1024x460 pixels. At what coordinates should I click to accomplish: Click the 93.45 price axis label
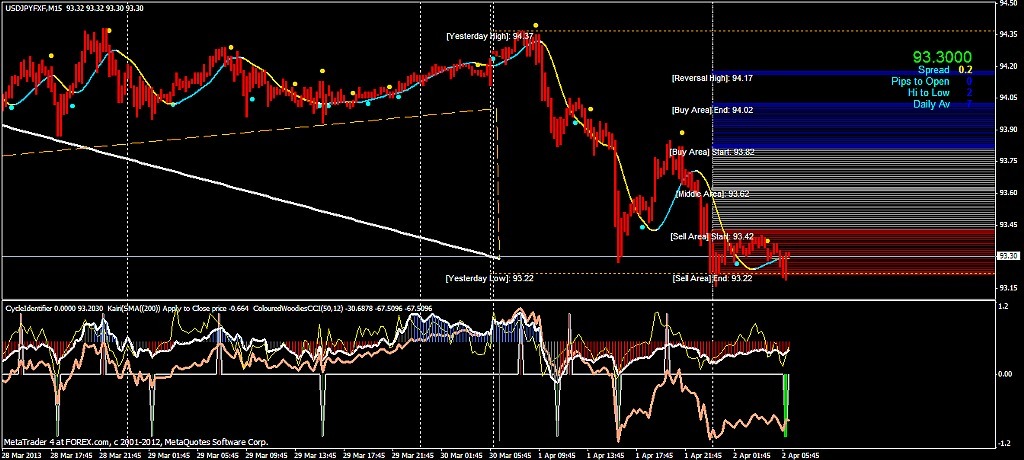(x=1008, y=224)
